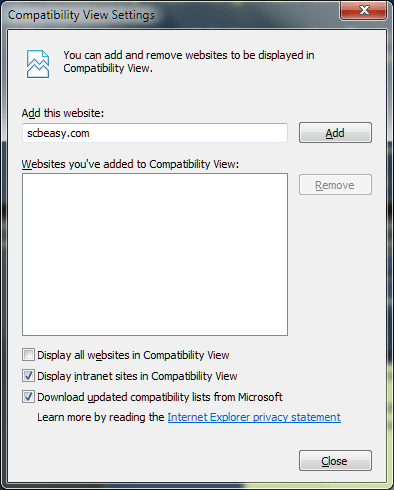Click the 'Display intranet sites in Compatibility View' text

[137, 376]
